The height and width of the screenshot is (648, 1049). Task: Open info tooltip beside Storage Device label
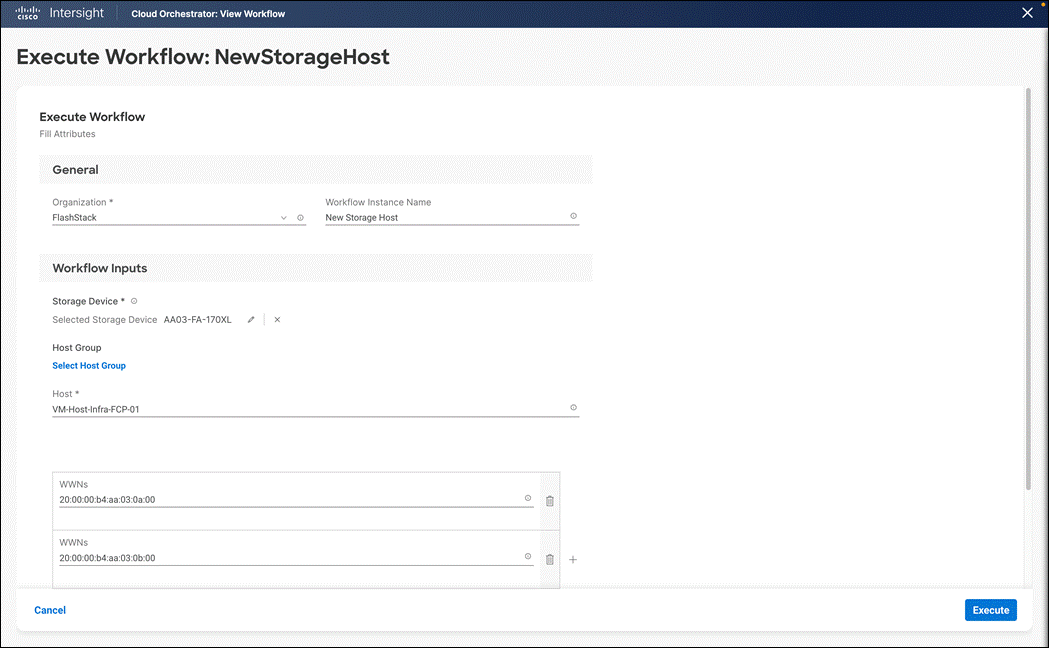point(134,300)
